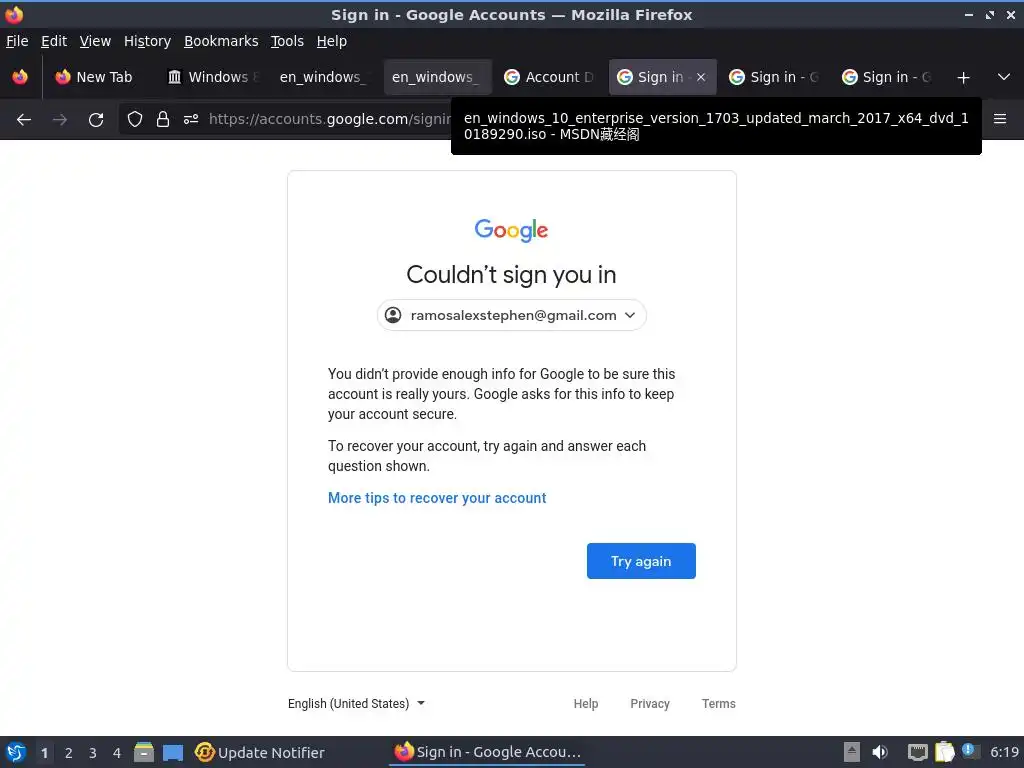Open the File menu

click(x=17, y=41)
